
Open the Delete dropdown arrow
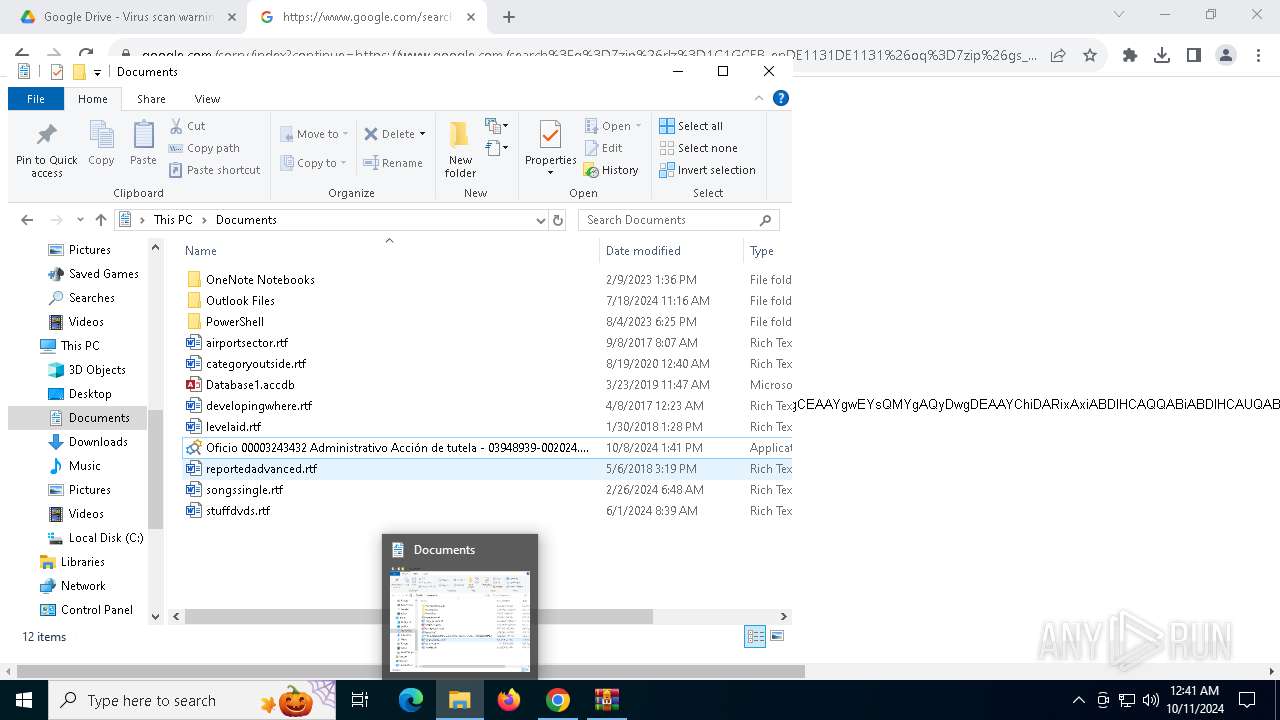click(422, 134)
